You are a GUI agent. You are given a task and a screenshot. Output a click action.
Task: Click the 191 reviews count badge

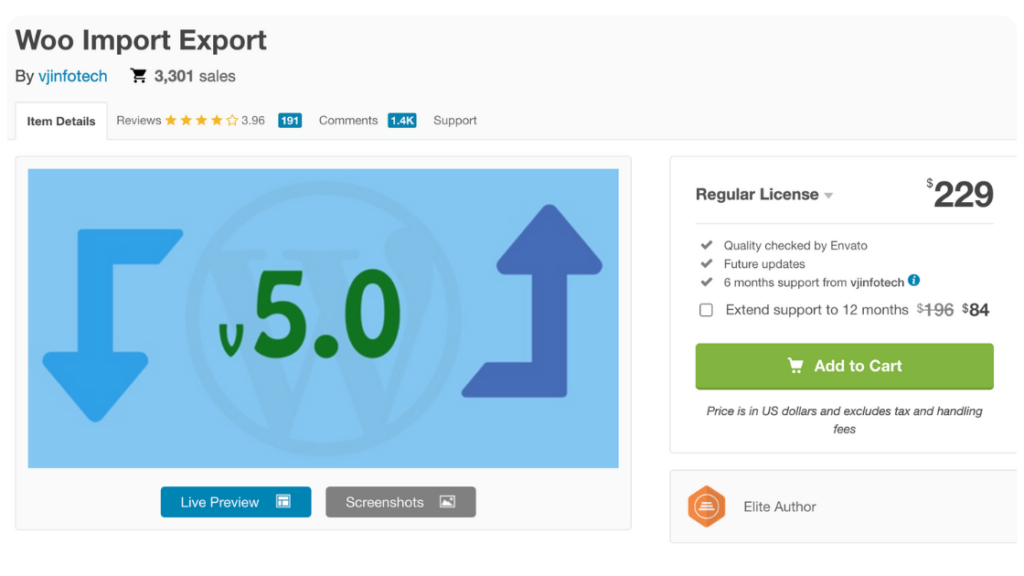click(288, 119)
